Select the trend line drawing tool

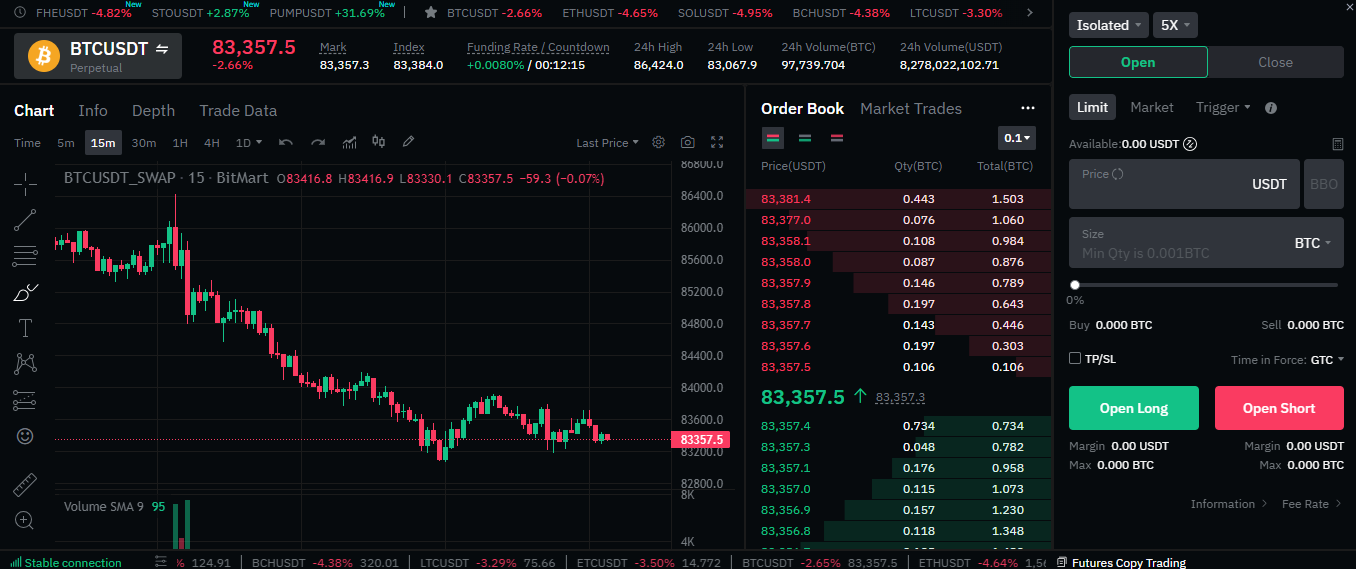tap(25, 219)
